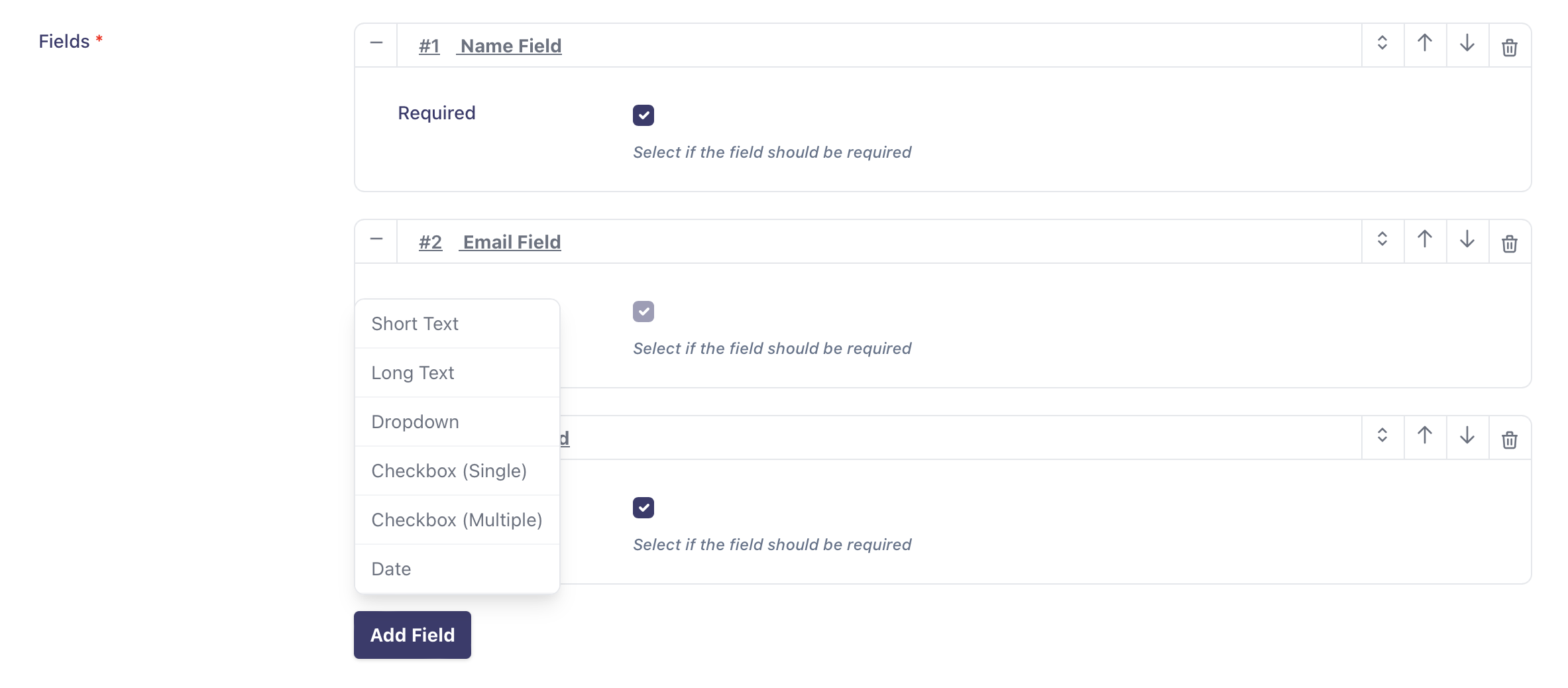1568x688 pixels.
Task: Toggle Required checkbox for third field
Action: [644, 508]
